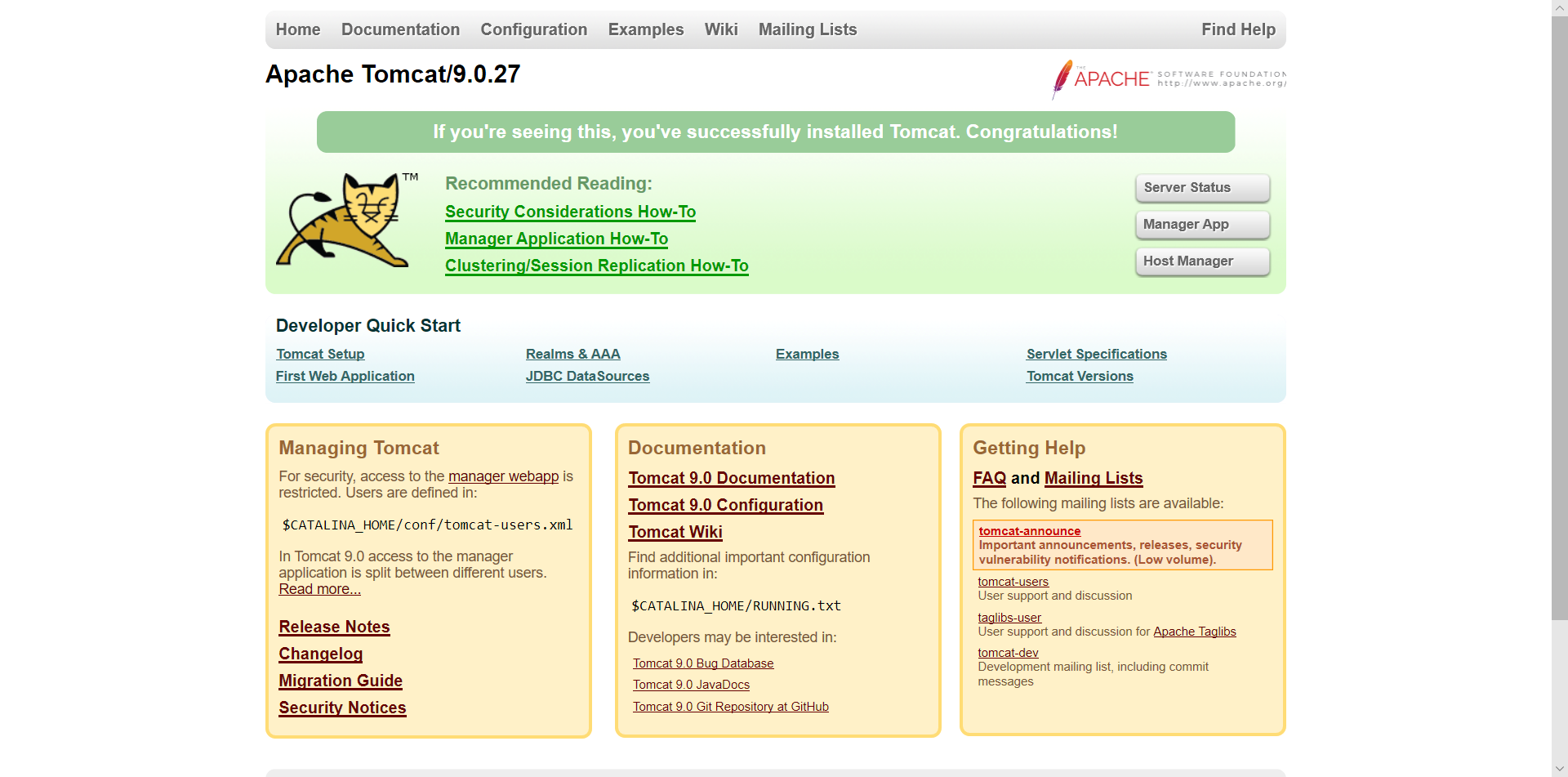
Task: Open Tomcat 9.0 Documentation link
Action: tap(731, 478)
